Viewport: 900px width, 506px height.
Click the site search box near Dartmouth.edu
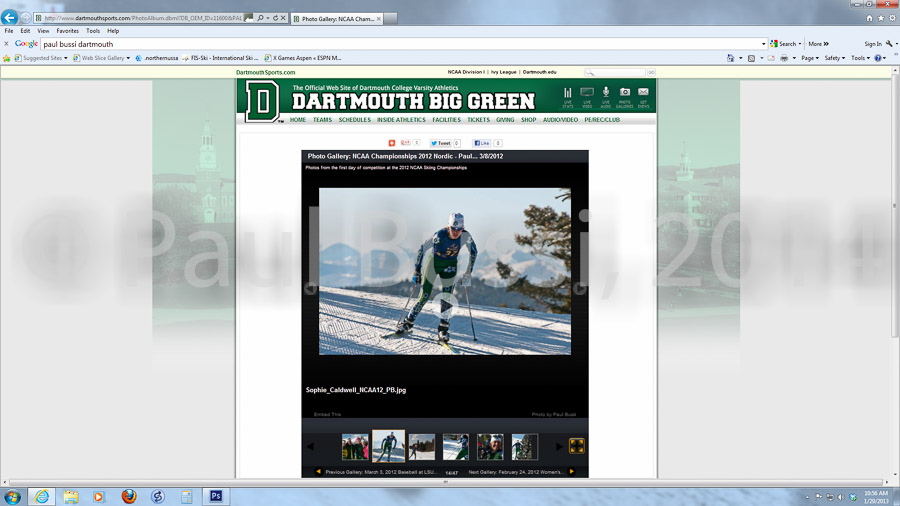[615, 72]
